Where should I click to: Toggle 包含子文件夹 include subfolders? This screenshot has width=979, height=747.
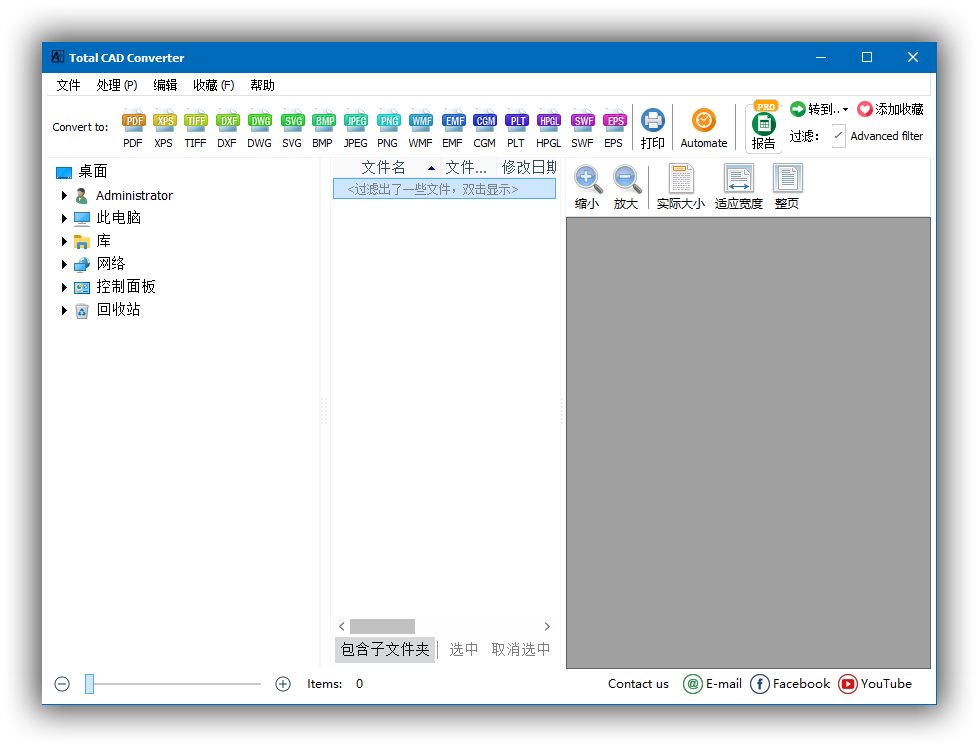[x=385, y=650]
